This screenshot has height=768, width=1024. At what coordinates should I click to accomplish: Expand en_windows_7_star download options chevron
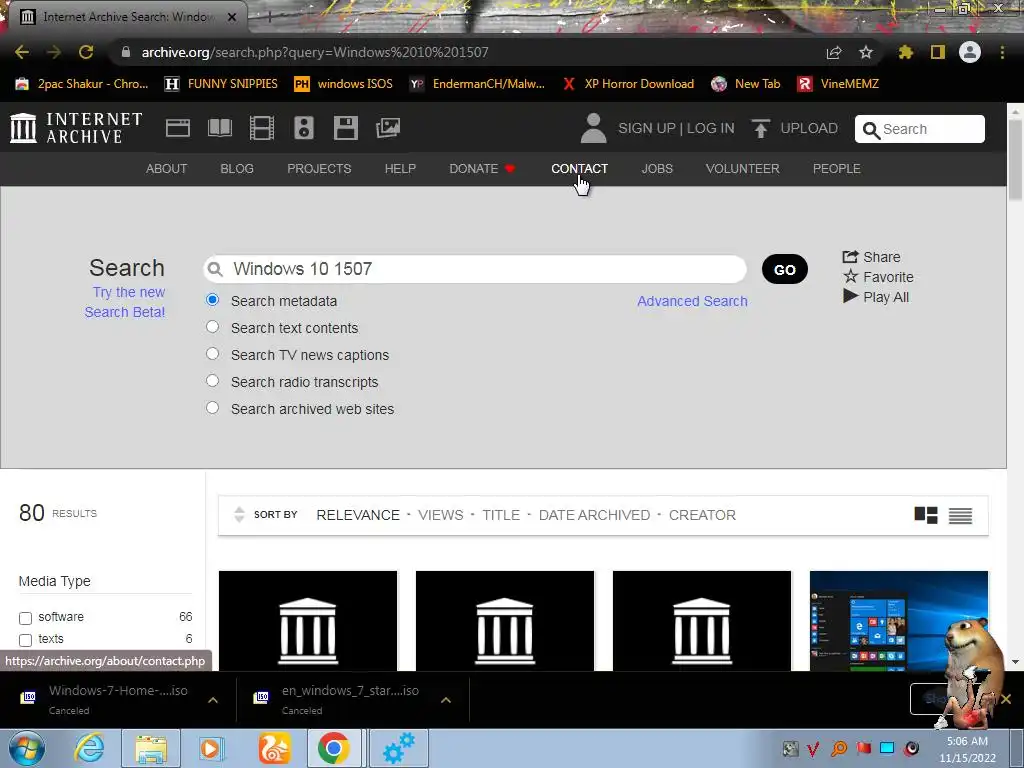(x=446, y=700)
